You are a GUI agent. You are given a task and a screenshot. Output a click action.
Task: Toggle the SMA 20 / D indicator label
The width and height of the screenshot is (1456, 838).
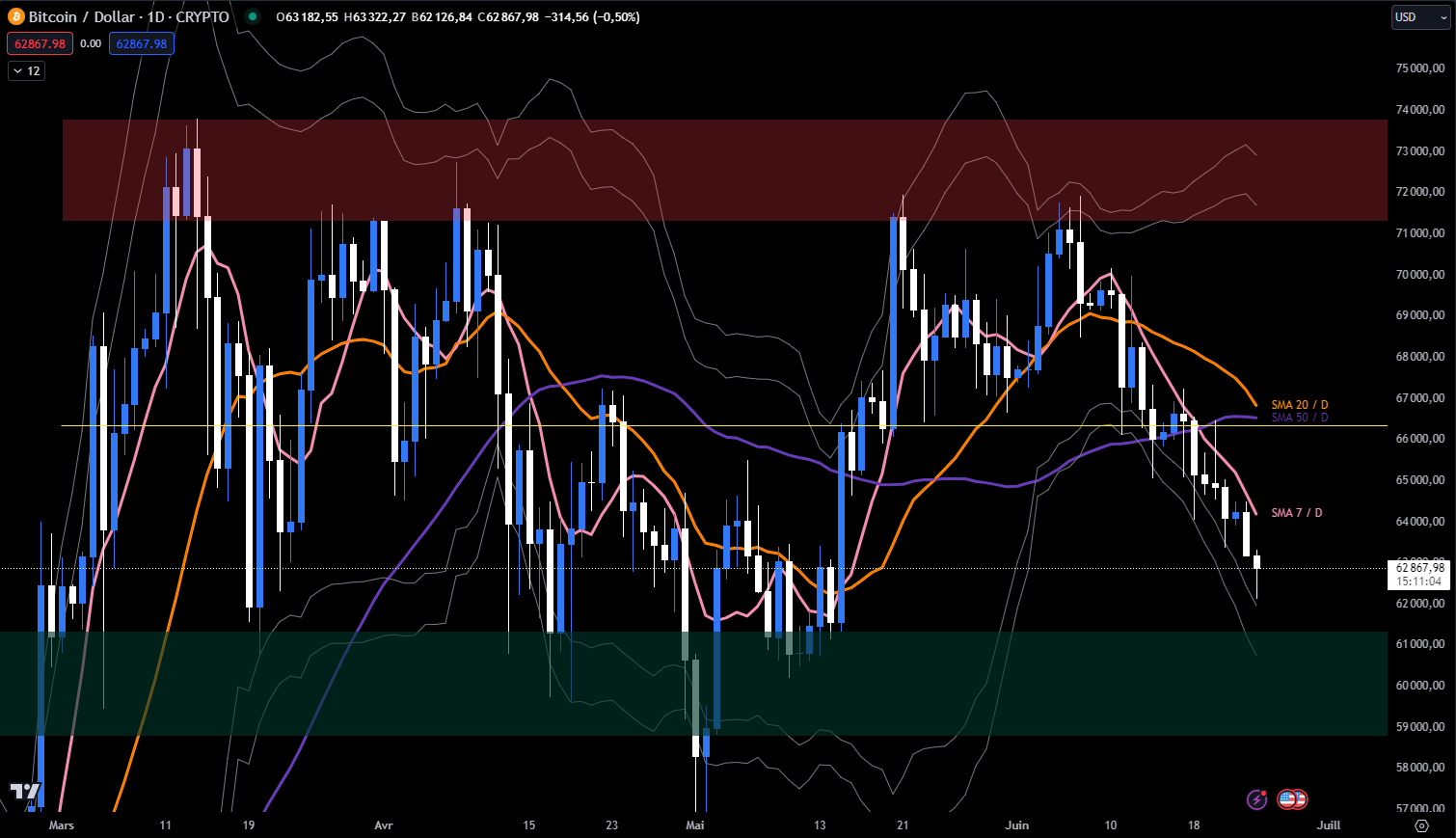click(1296, 404)
